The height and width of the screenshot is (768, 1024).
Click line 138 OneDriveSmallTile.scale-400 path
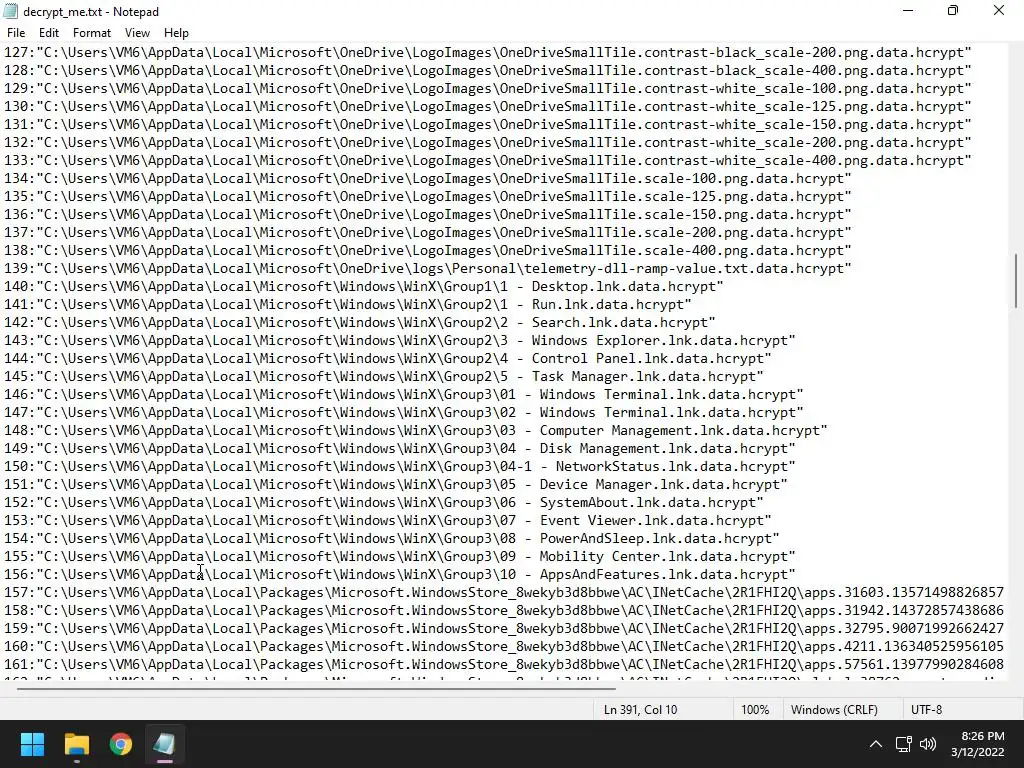pos(428,250)
